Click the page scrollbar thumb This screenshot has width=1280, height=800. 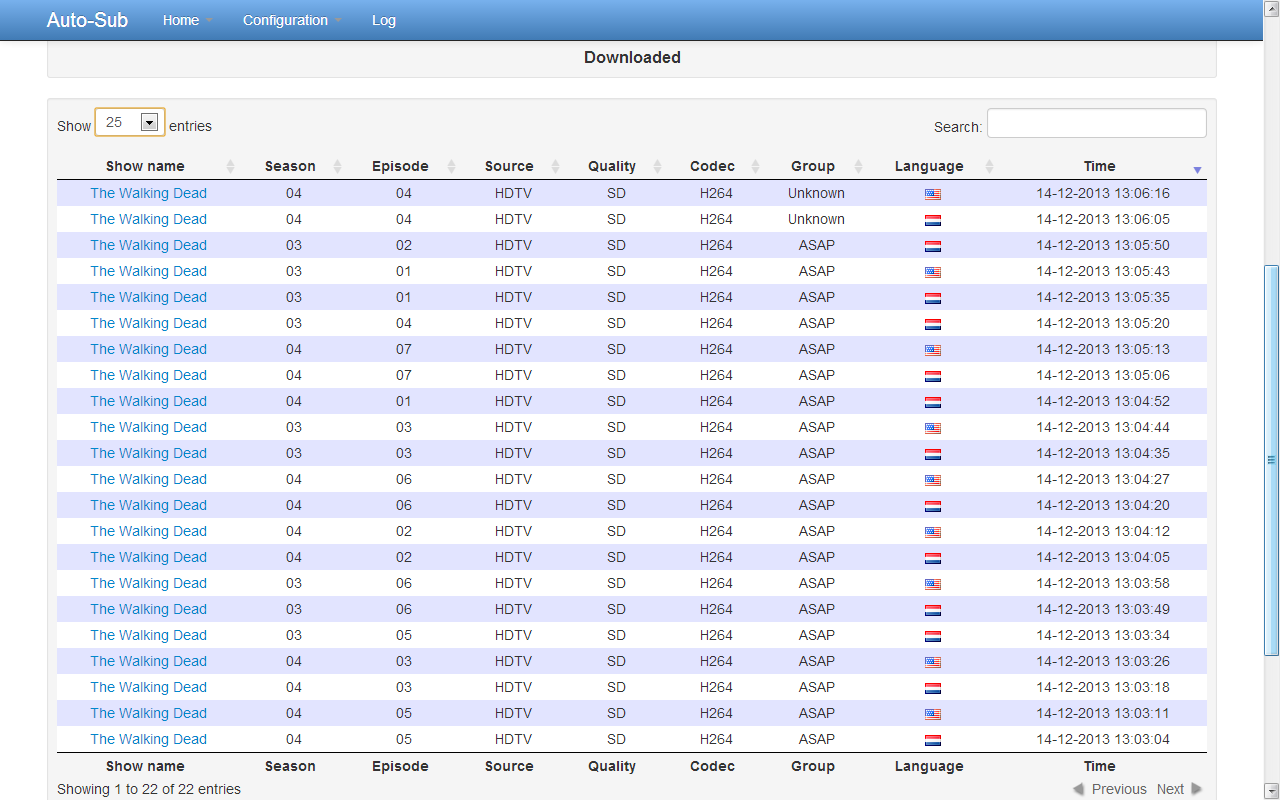[x=1271, y=460]
